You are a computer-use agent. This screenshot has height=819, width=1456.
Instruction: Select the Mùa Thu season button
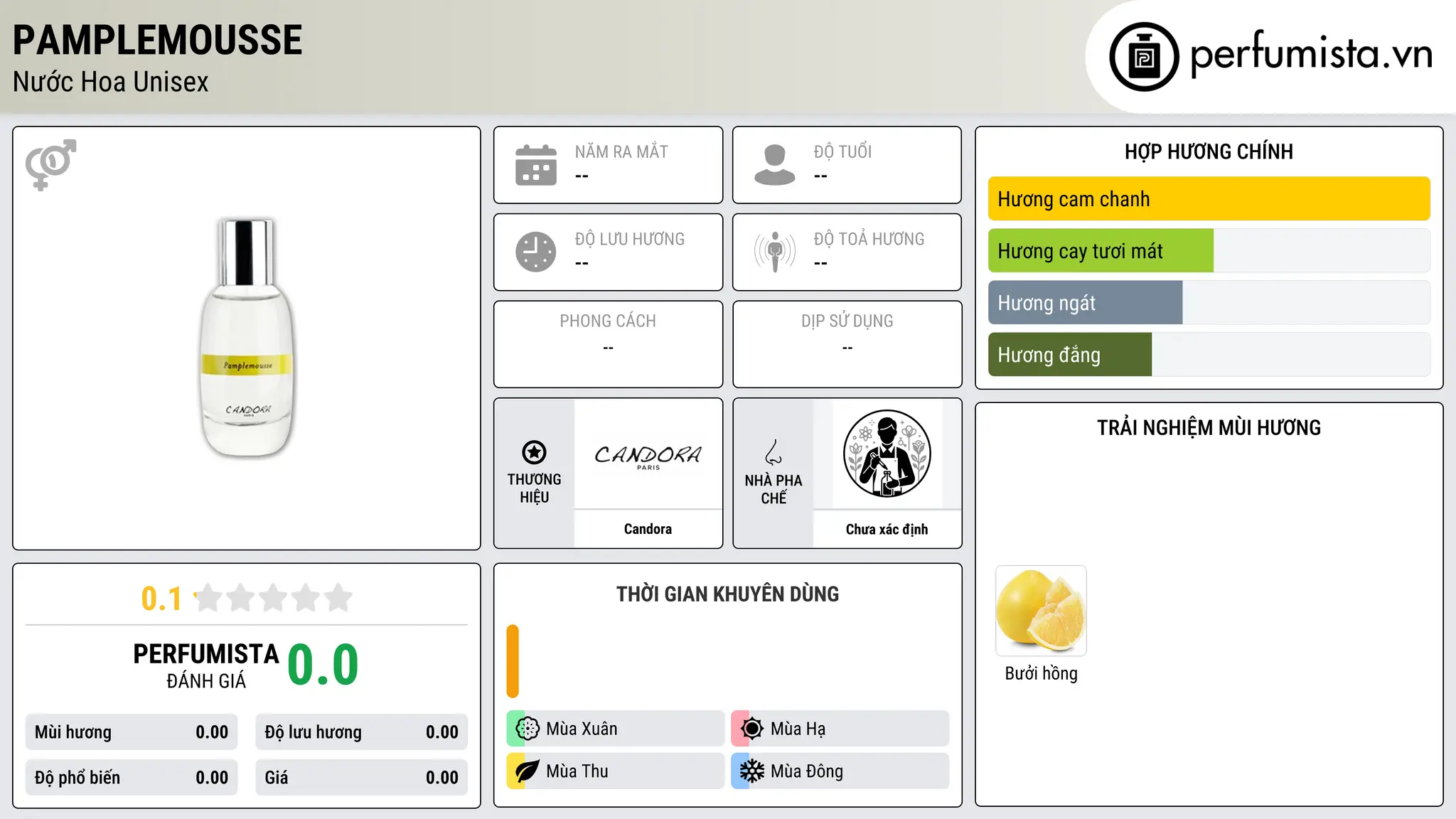(x=615, y=771)
